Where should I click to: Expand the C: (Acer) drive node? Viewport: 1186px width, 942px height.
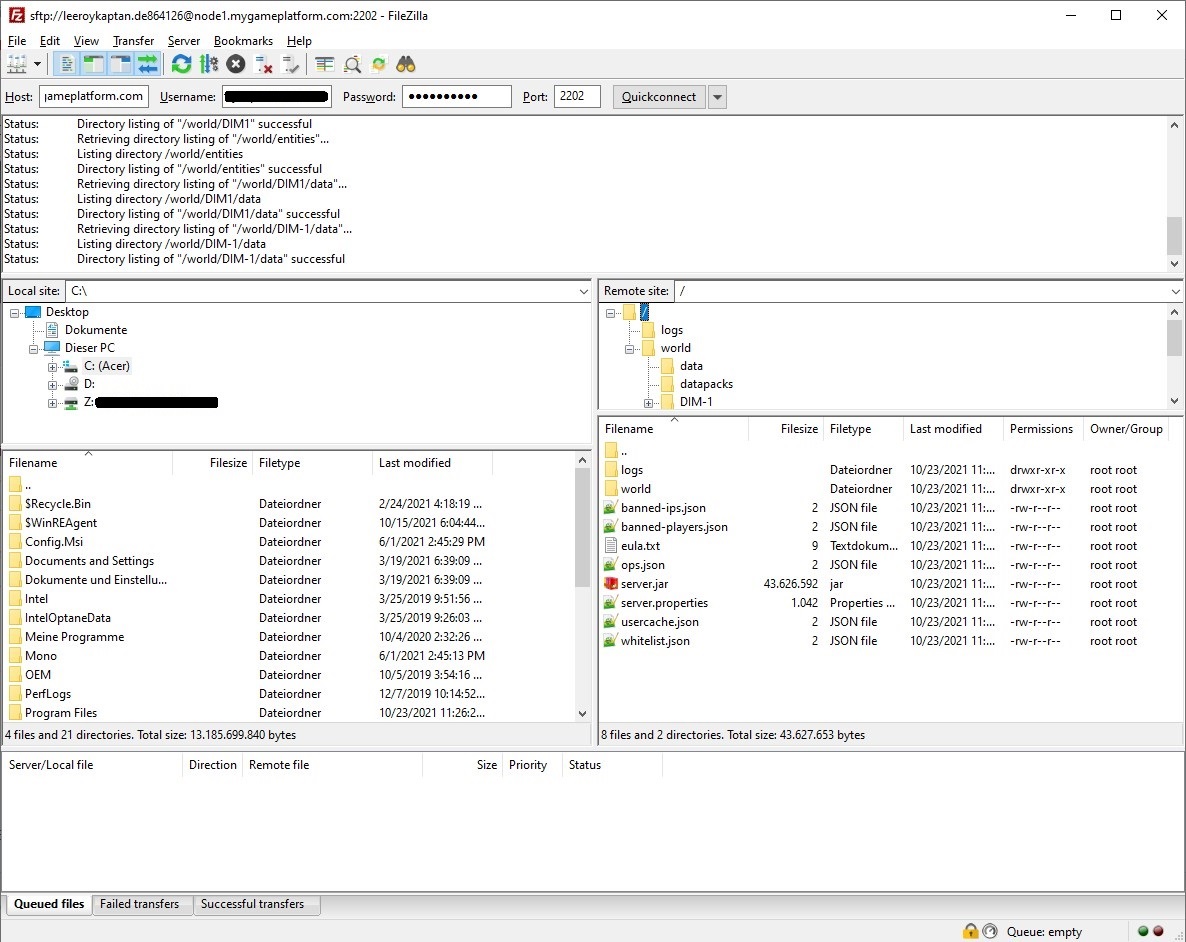(x=52, y=367)
